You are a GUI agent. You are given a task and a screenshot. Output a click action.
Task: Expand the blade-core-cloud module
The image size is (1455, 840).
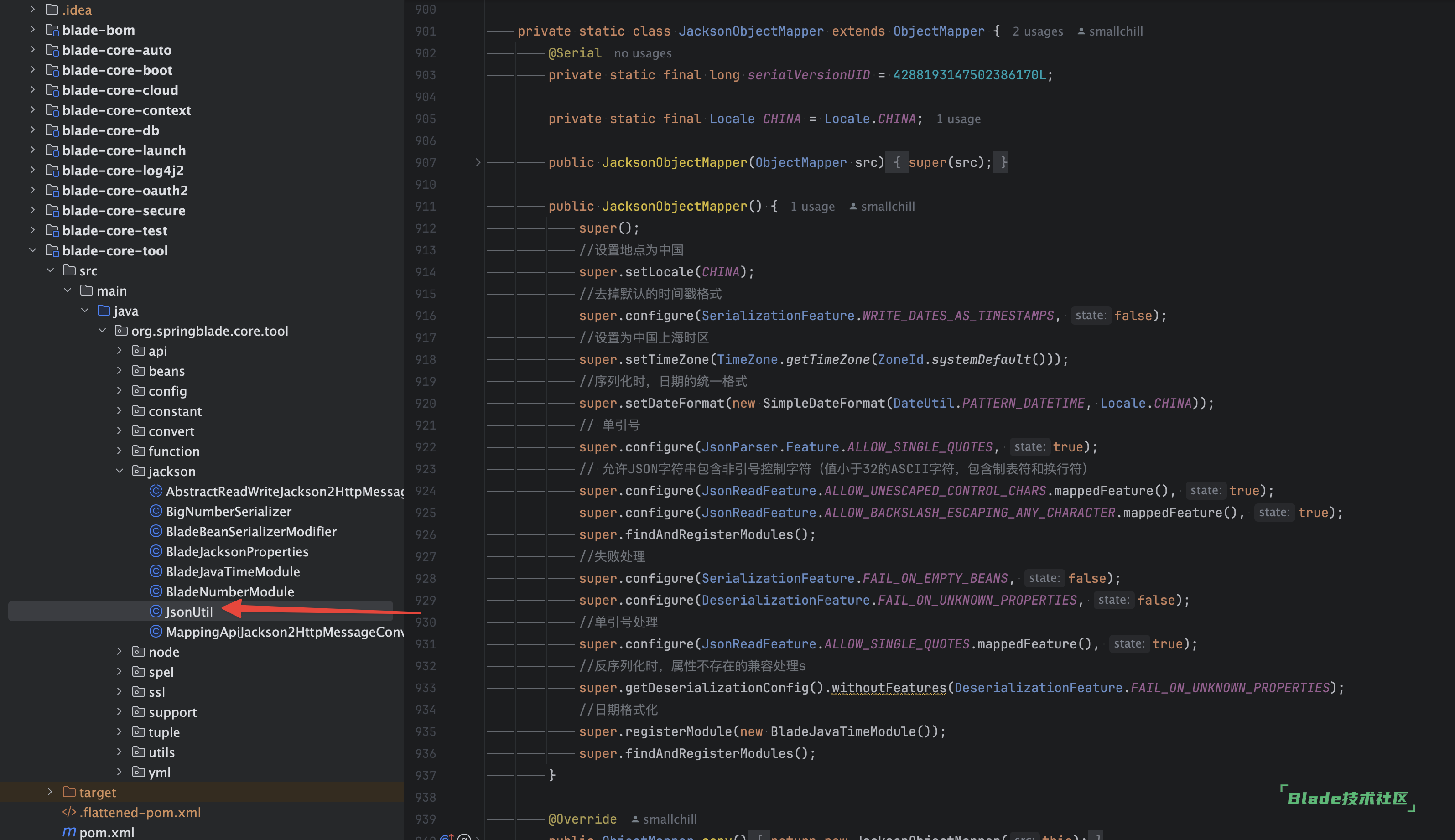pyautogui.click(x=33, y=90)
